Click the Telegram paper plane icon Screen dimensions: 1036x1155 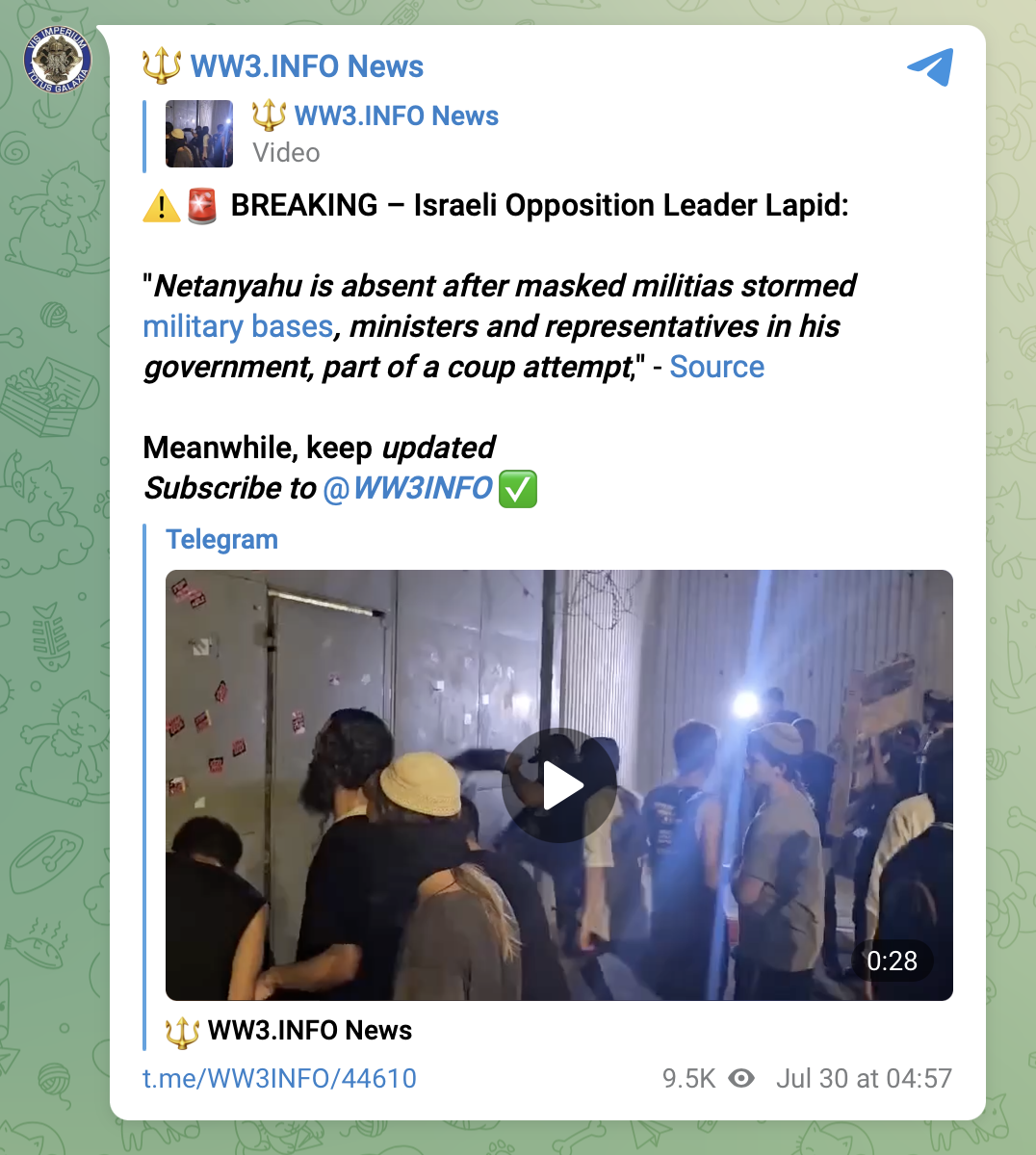pyautogui.click(x=930, y=66)
